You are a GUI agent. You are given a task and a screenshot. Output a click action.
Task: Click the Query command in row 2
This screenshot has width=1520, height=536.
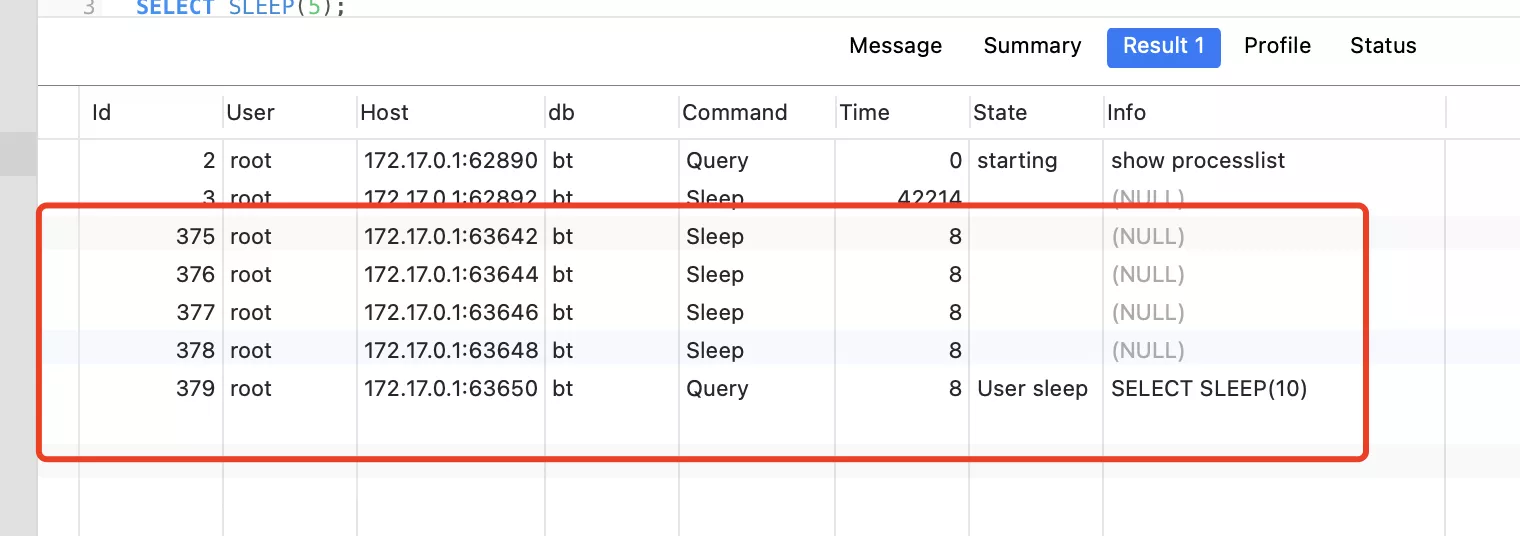[717, 161]
